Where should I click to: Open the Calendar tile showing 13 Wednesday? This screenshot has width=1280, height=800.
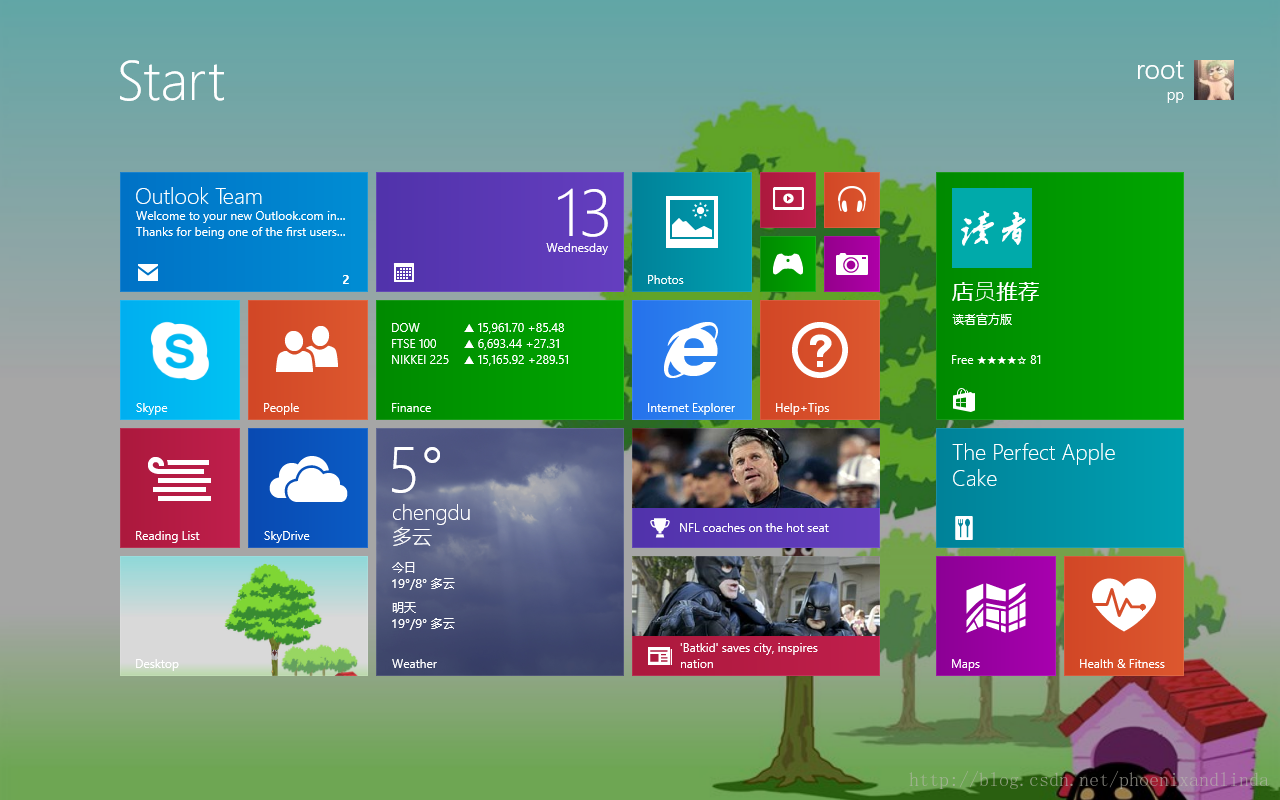(500, 232)
